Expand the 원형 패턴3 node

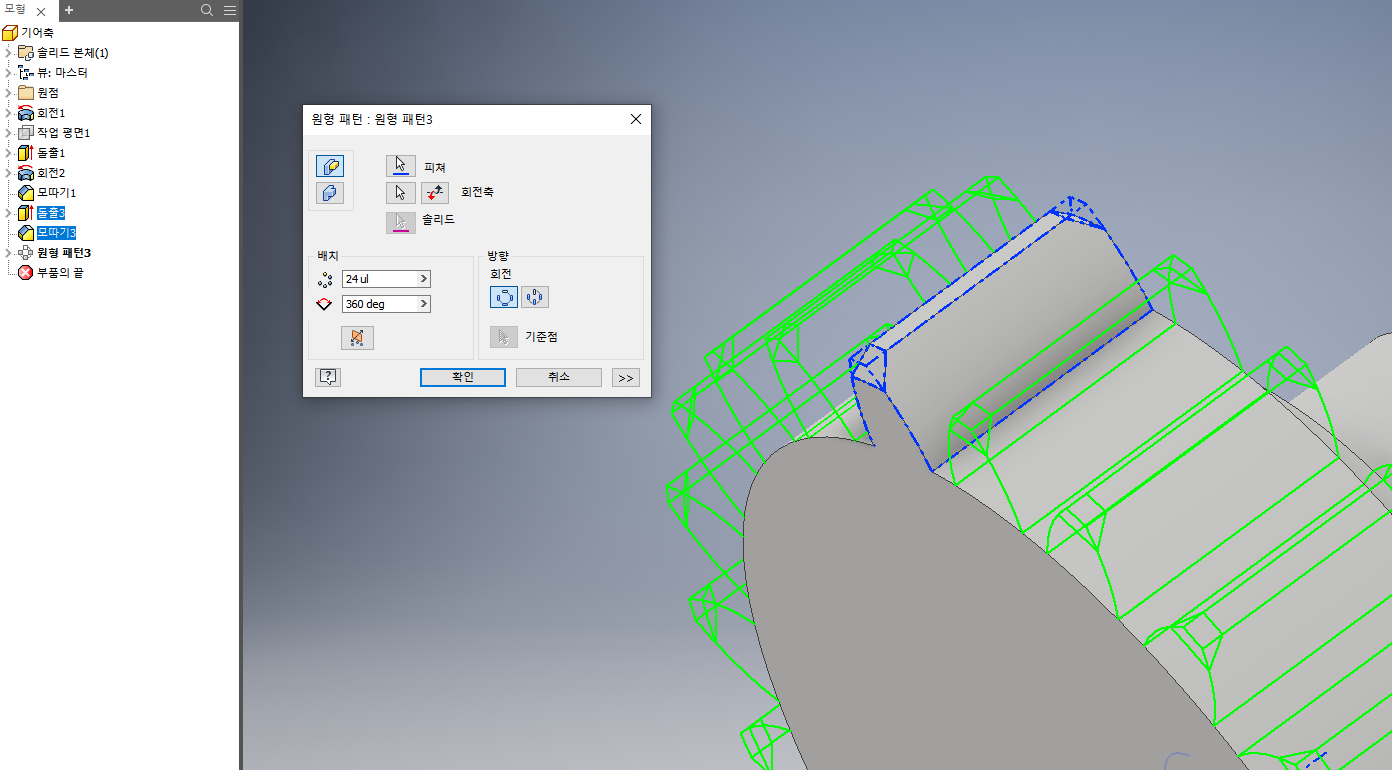pos(9,253)
